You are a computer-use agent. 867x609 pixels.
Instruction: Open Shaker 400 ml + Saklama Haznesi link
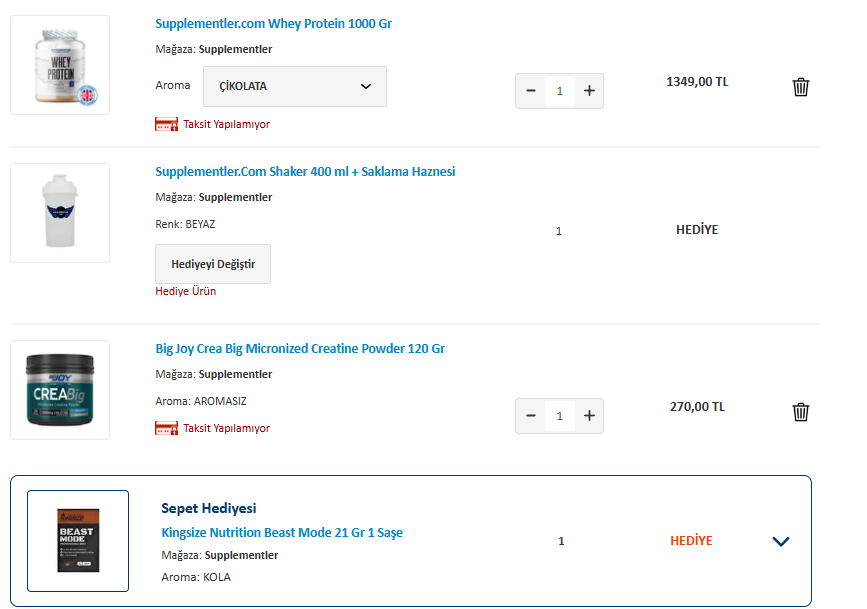click(305, 171)
